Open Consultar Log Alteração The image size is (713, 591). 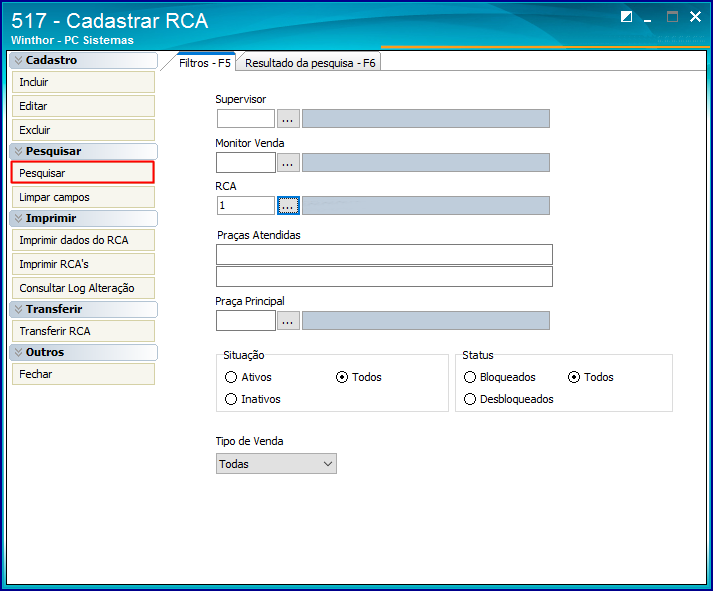pos(83,288)
